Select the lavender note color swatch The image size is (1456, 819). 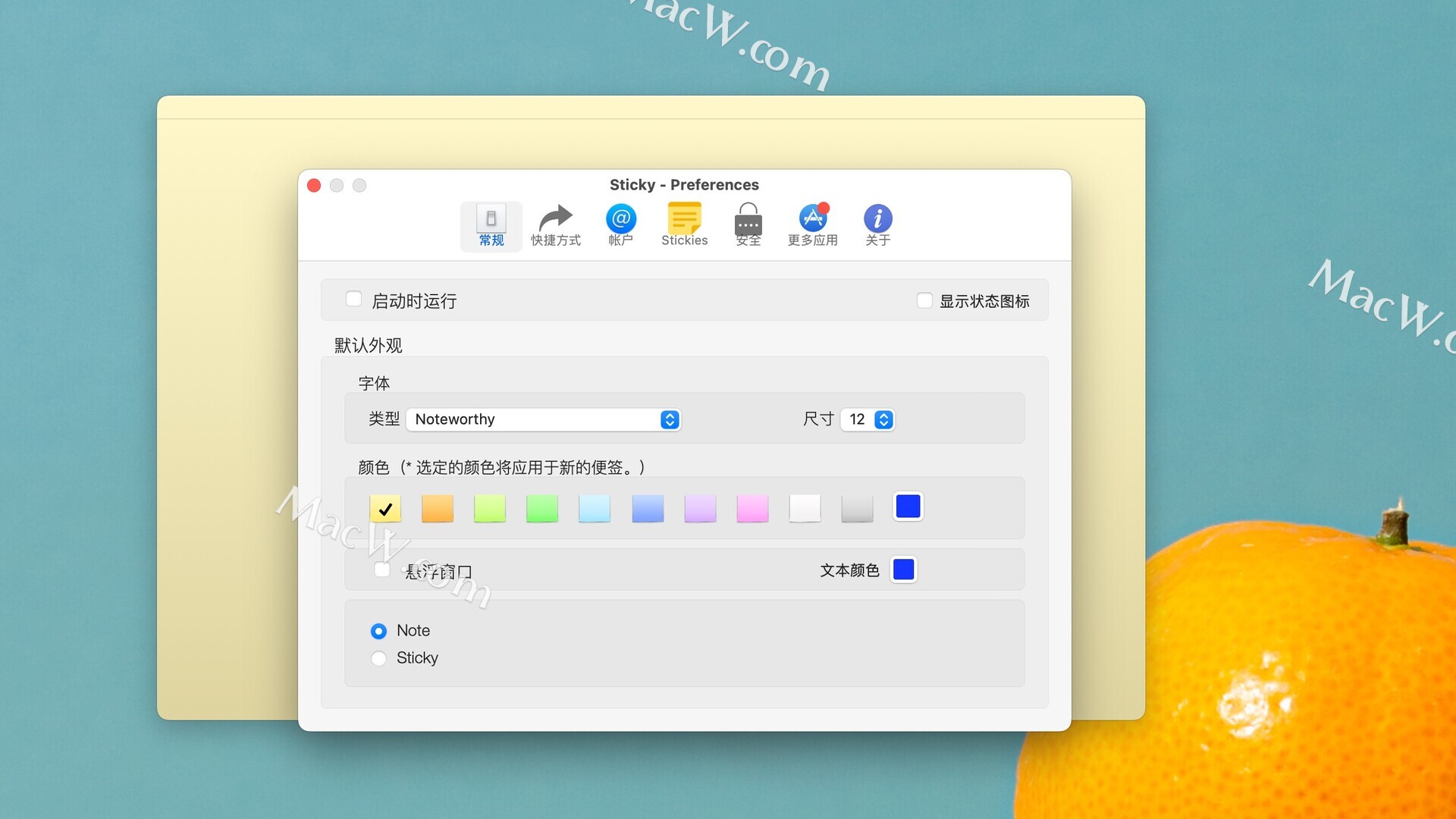tap(700, 508)
